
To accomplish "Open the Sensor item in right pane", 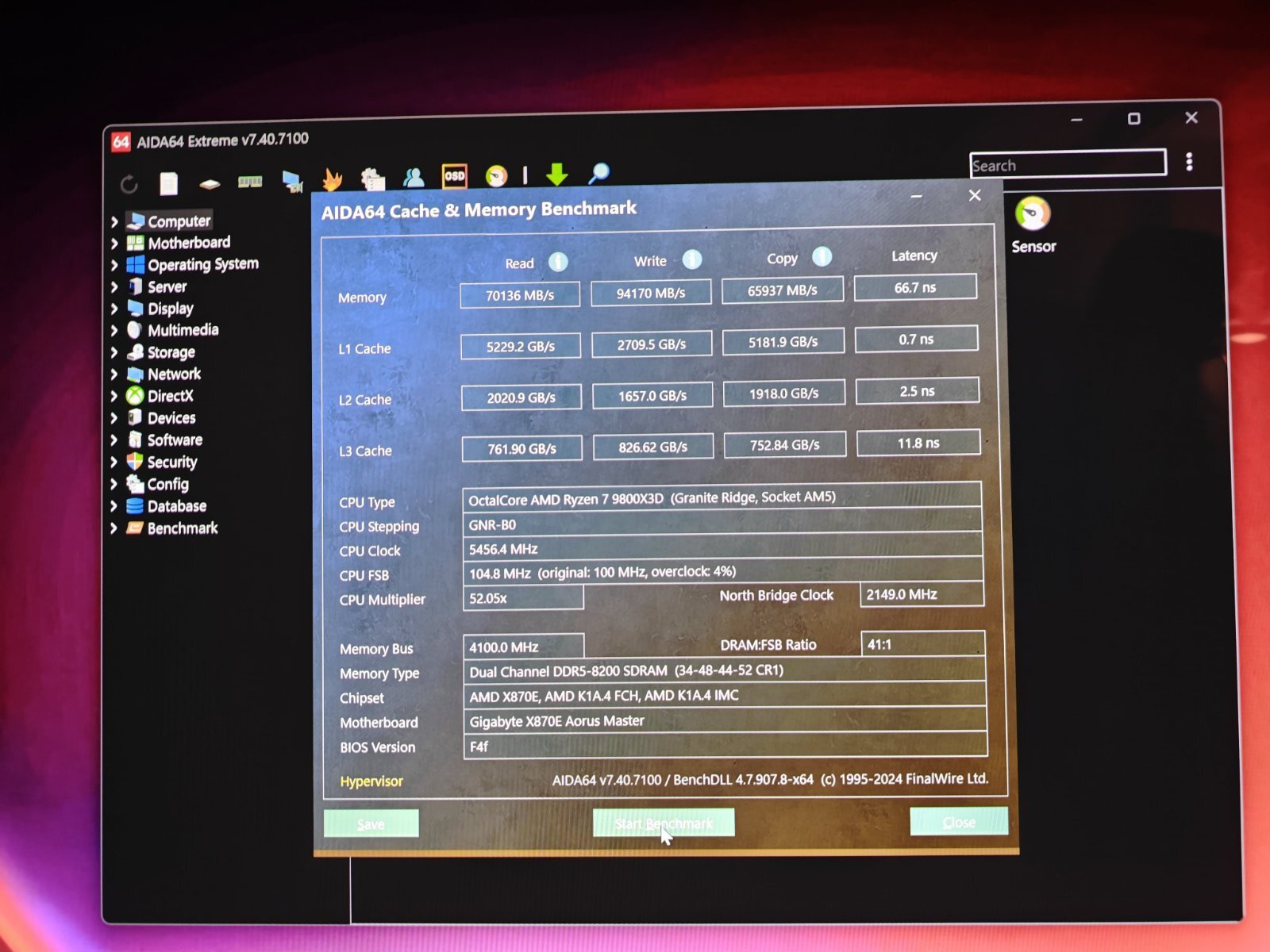I will [x=1033, y=225].
